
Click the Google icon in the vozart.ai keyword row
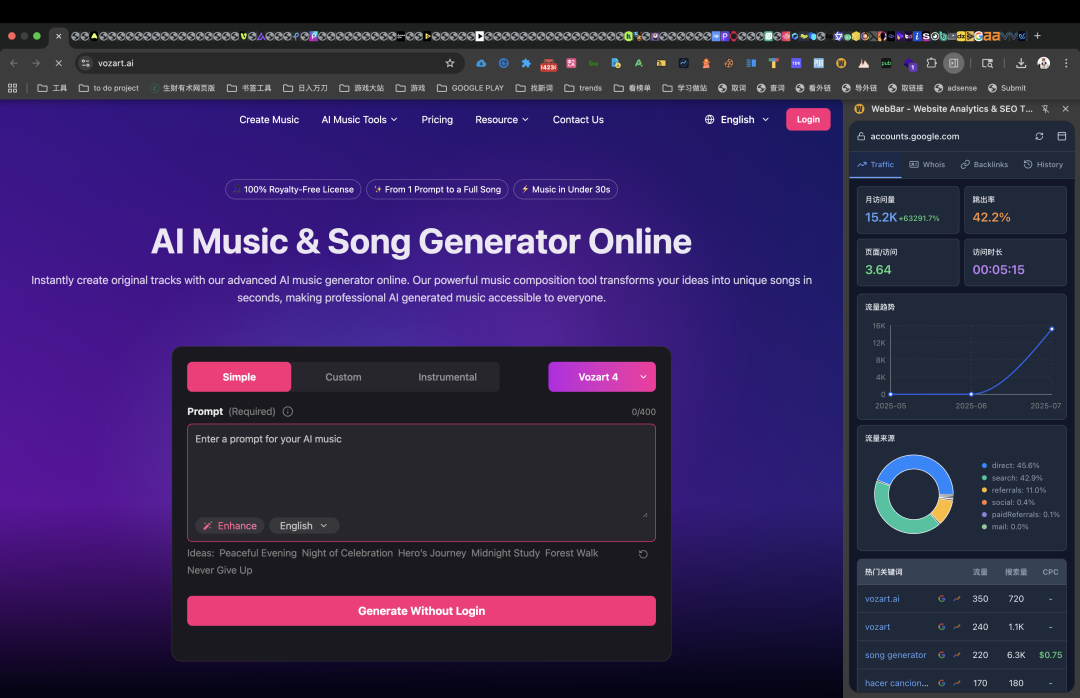(x=942, y=599)
